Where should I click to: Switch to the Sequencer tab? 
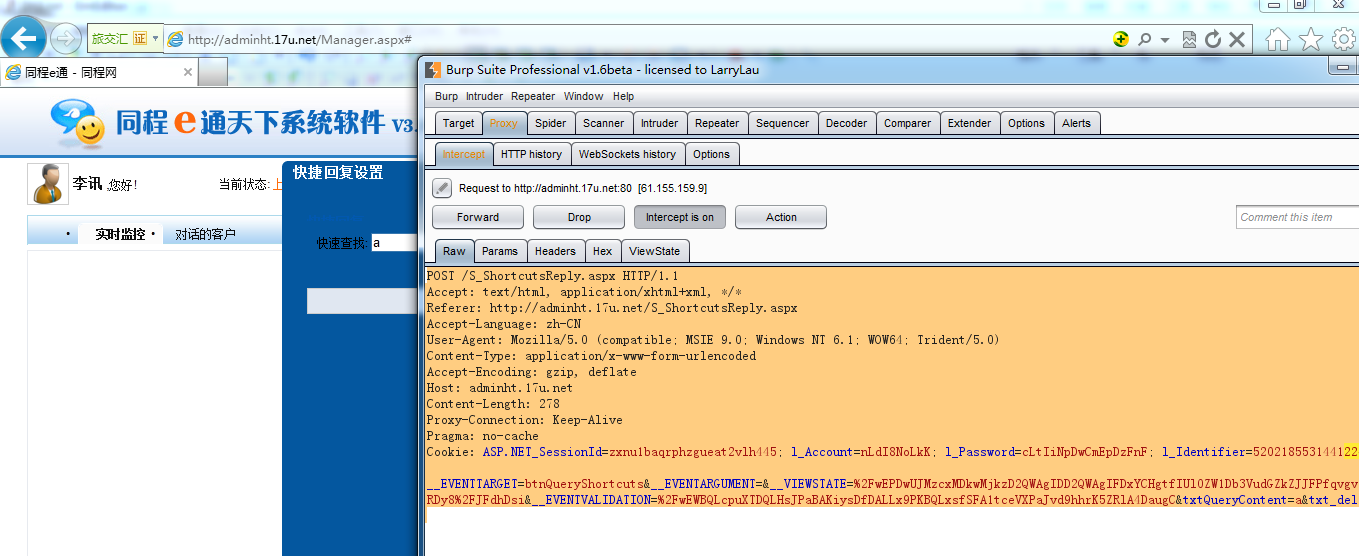[782, 123]
